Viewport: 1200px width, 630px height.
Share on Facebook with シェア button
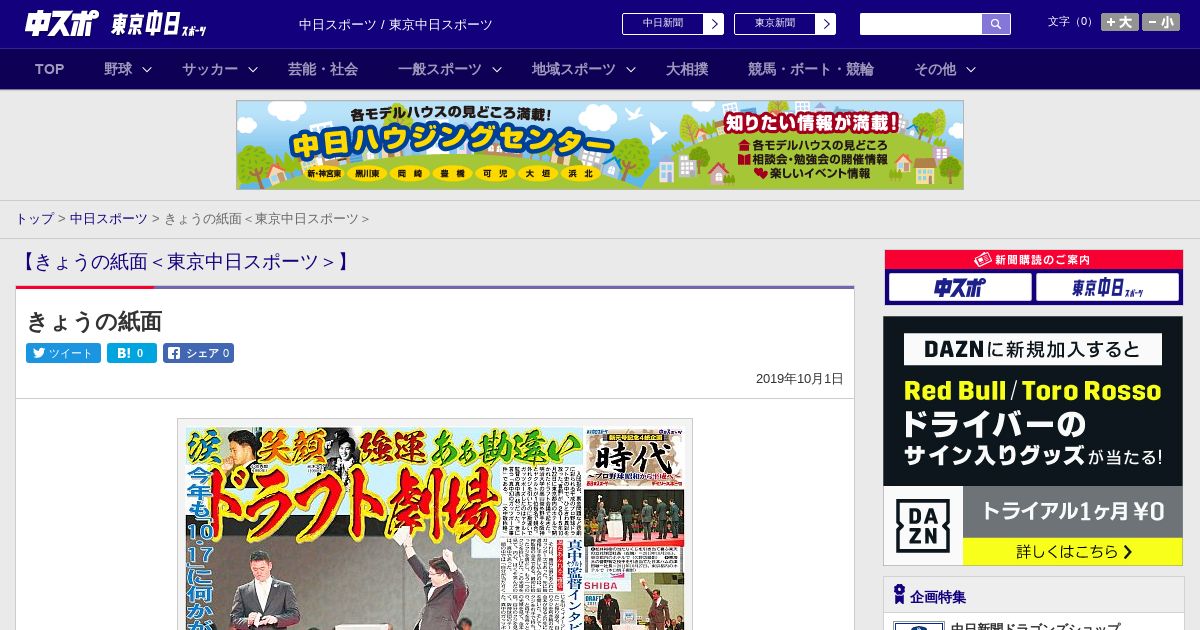pos(198,353)
